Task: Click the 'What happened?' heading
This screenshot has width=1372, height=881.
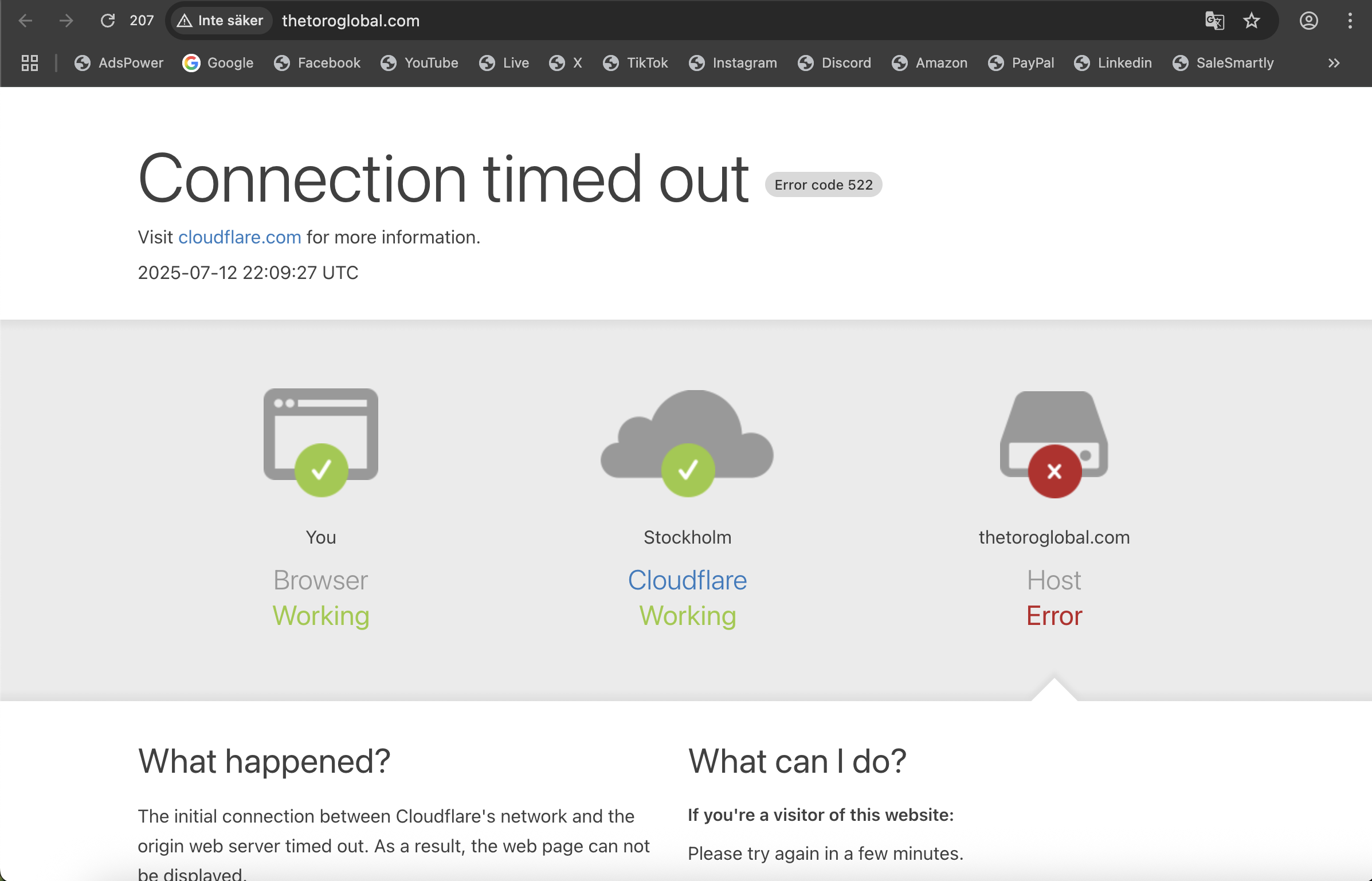Action: (x=264, y=761)
